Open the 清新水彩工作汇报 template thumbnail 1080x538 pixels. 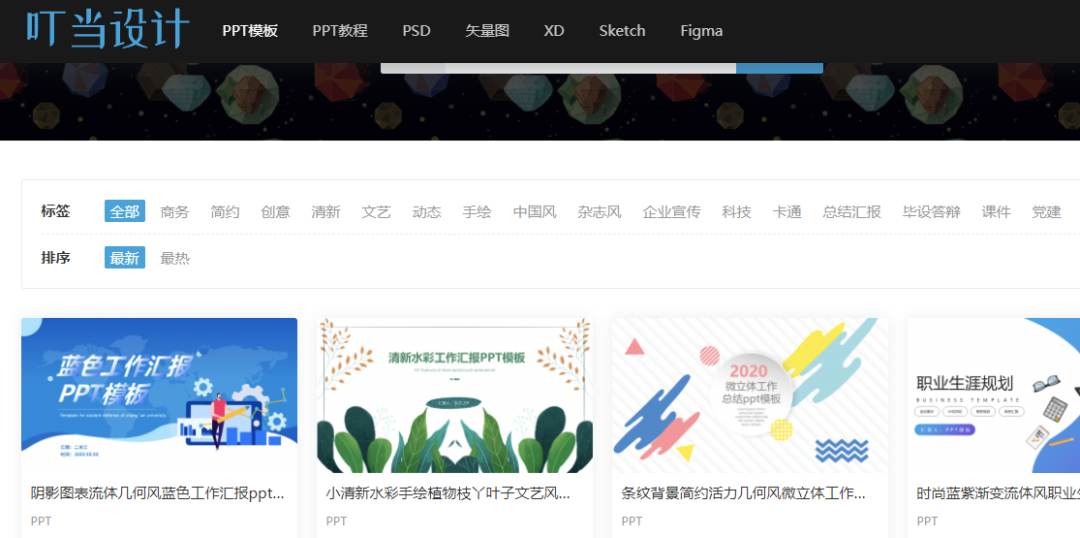pos(455,395)
